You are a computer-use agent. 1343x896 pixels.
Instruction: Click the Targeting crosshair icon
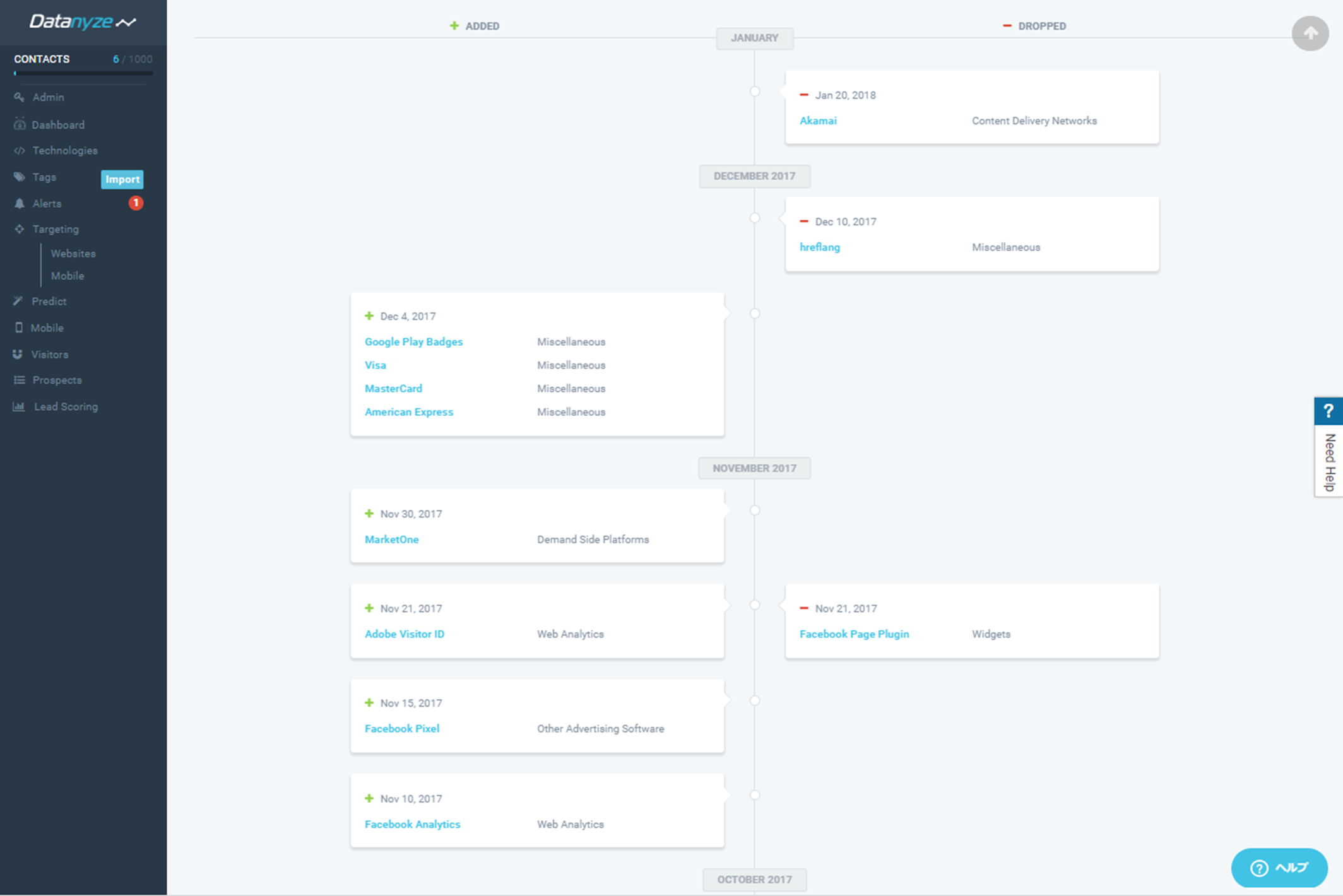tap(20, 229)
